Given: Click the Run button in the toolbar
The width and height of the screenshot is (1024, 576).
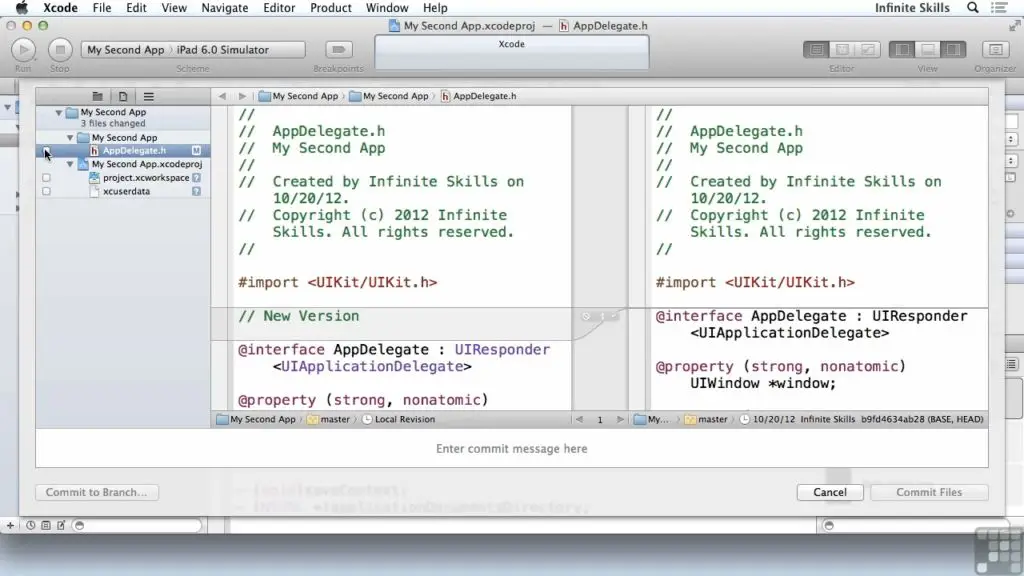Looking at the screenshot, I should tap(24, 50).
